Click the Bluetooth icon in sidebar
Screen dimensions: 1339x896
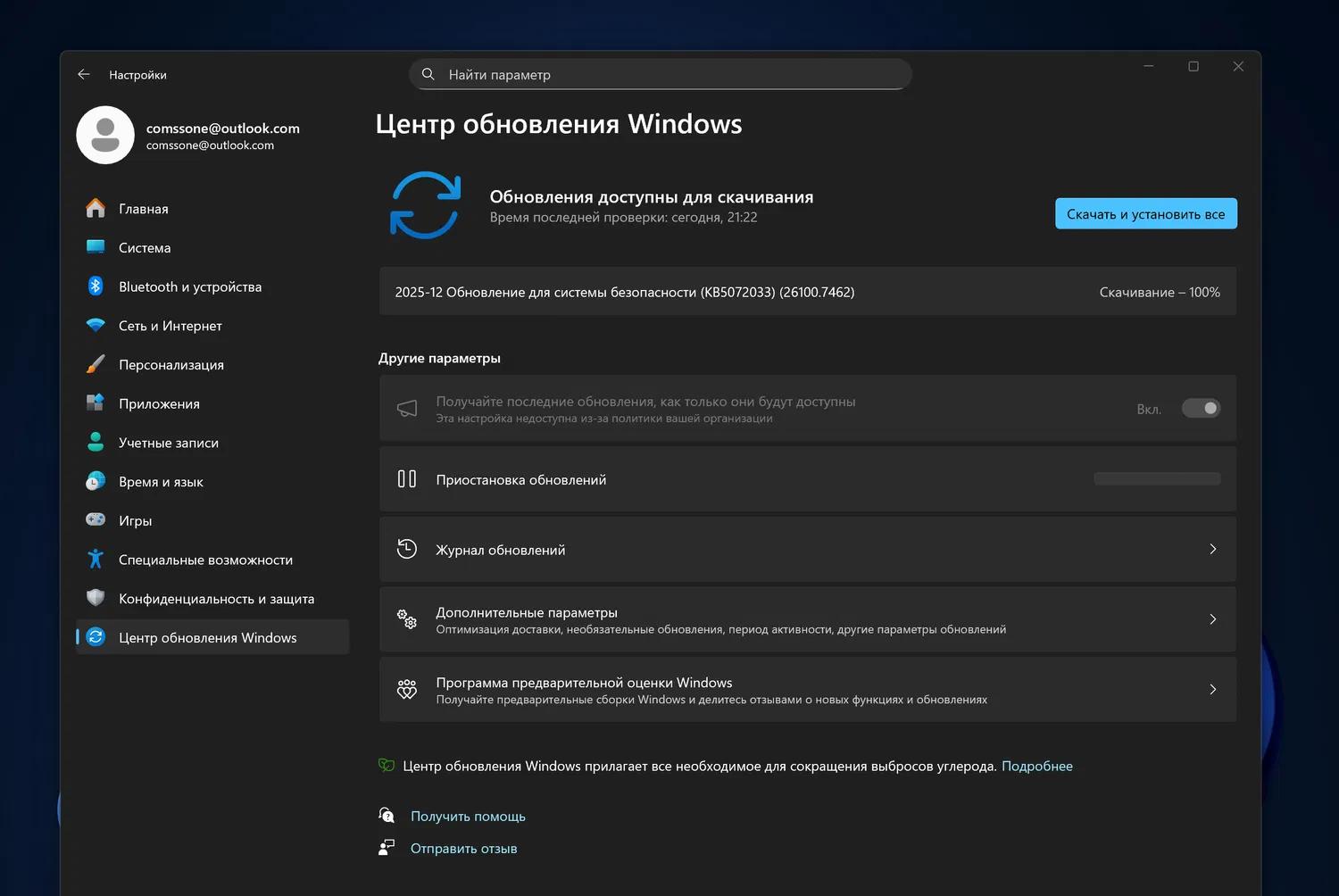tap(96, 286)
